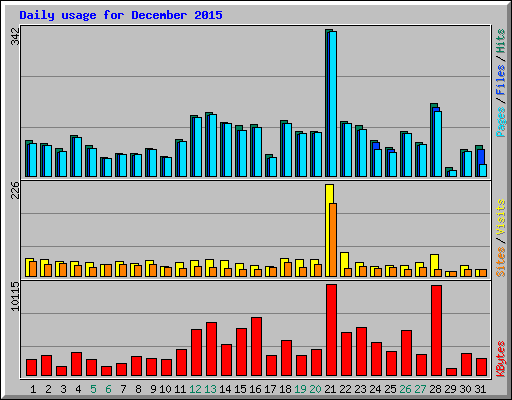Click the red KBytes bar for day 29
Viewport: 512px width, 400px height.
coord(451,372)
